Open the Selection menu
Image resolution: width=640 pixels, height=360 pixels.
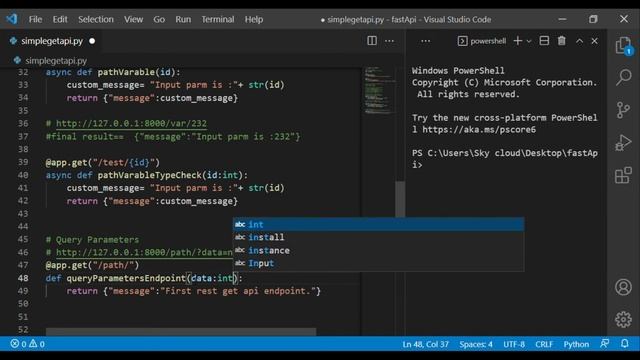point(96,19)
